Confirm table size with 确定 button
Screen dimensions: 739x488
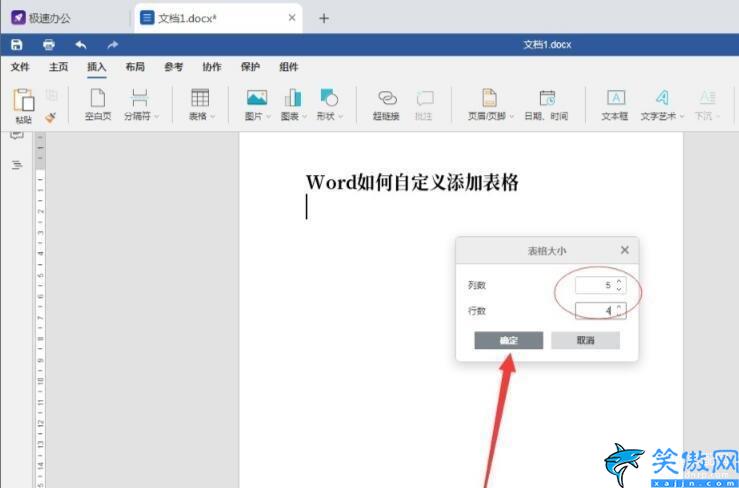click(509, 340)
